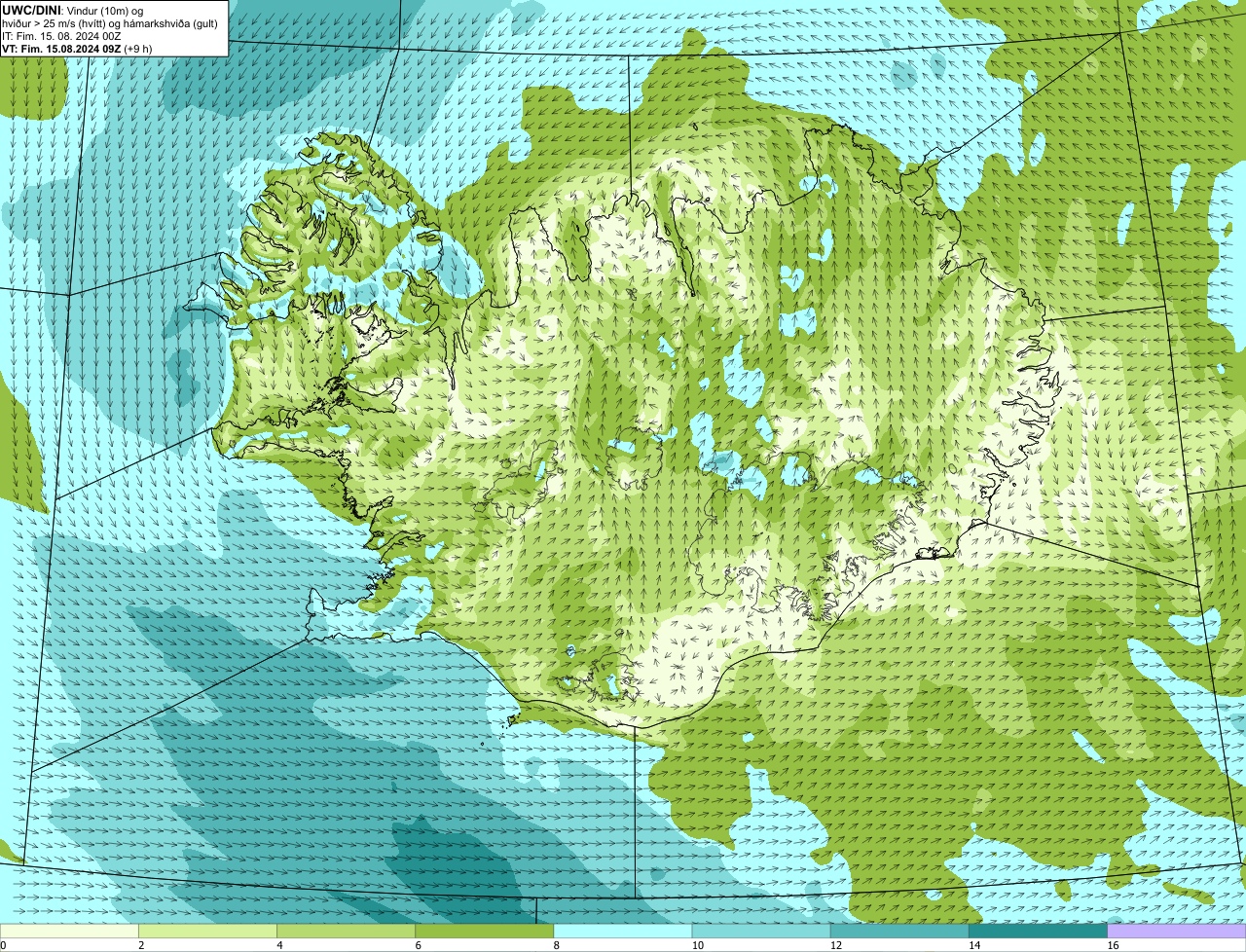Select the lavender above-16 m/s color swatch

tap(1177, 932)
